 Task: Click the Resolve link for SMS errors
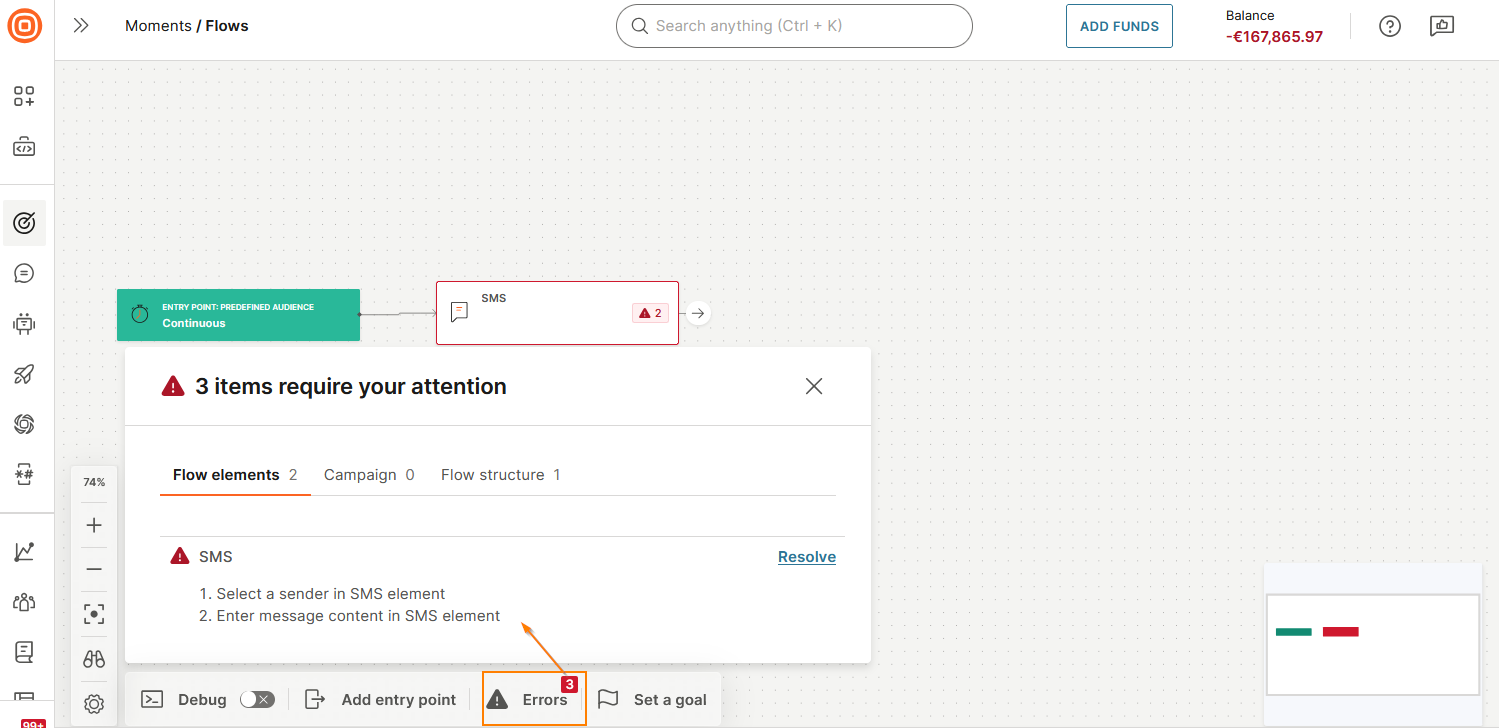[806, 556]
